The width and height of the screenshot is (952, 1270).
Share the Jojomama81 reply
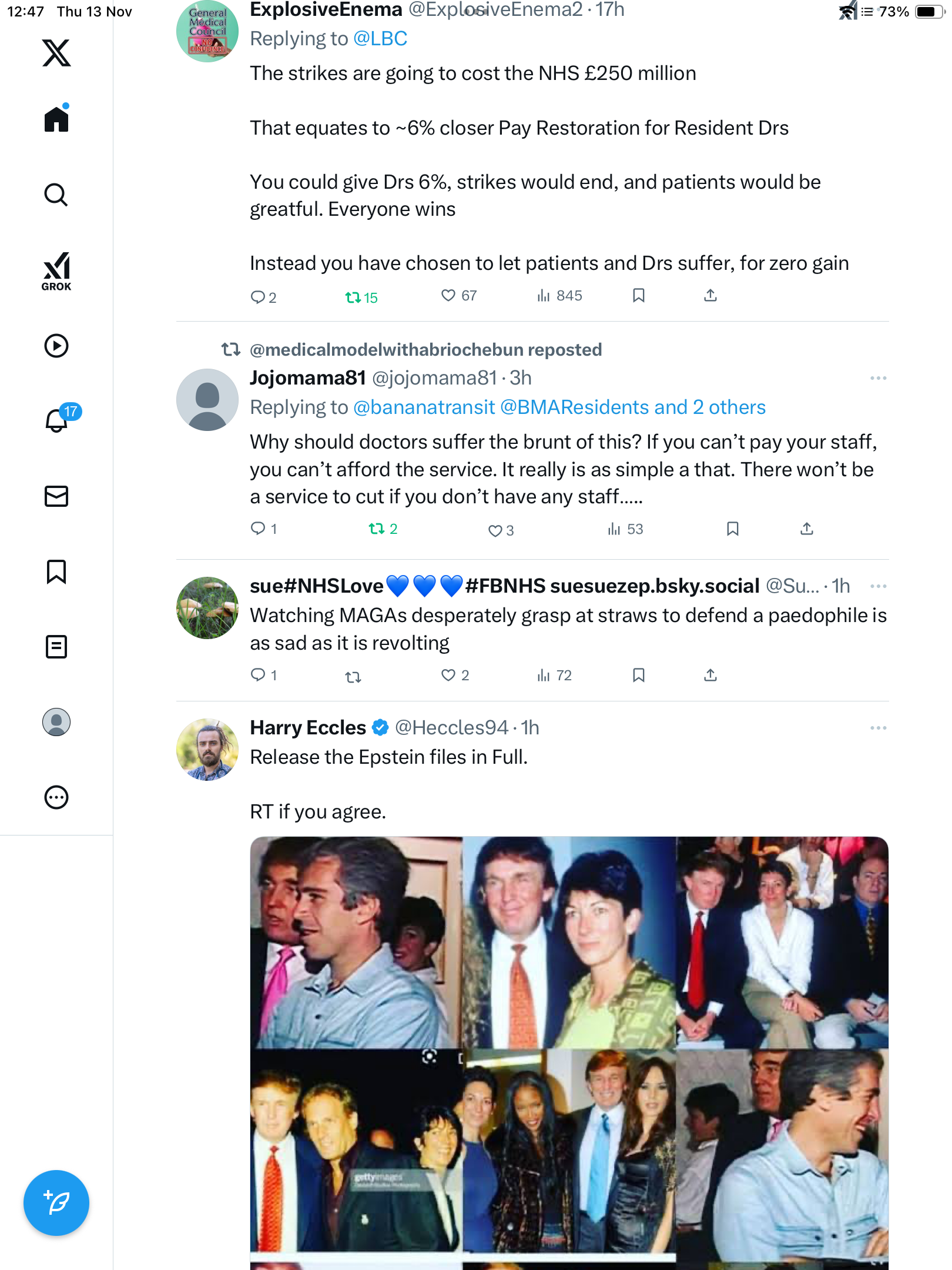click(807, 529)
